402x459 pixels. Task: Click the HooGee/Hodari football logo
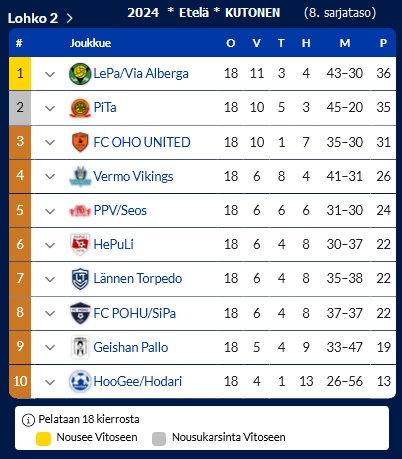pyautogui.click(x=80, y=381)
